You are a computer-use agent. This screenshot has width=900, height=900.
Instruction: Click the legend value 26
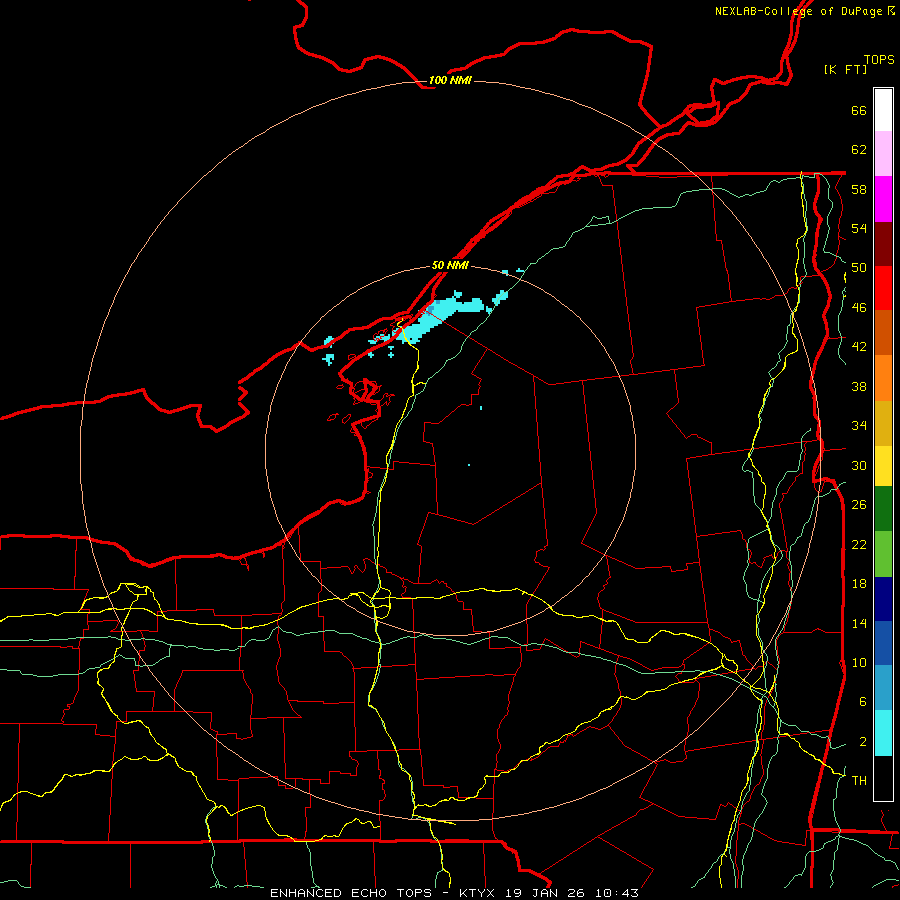tap(859, 505)
